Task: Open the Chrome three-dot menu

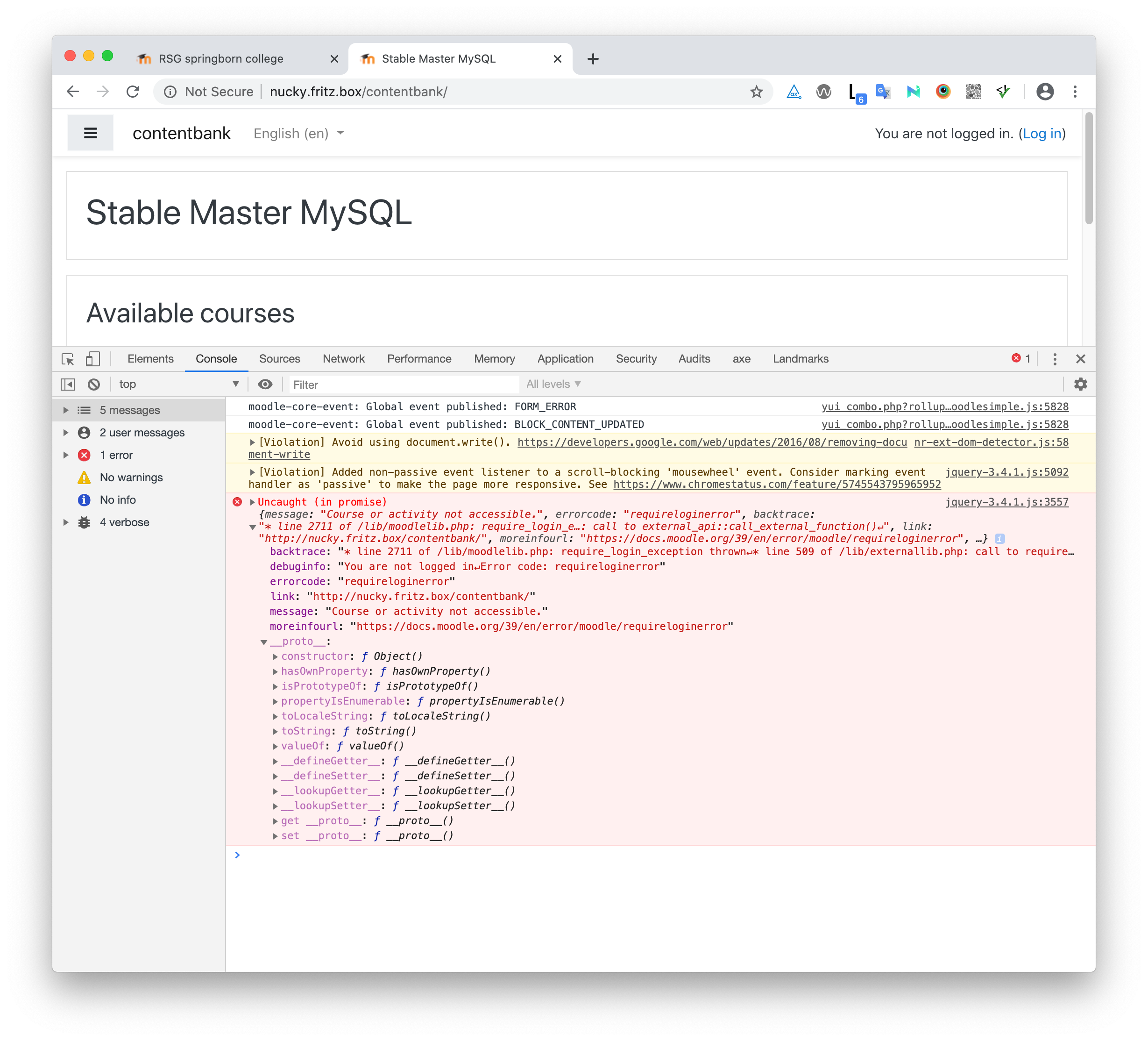Action: click(1075, 92)
